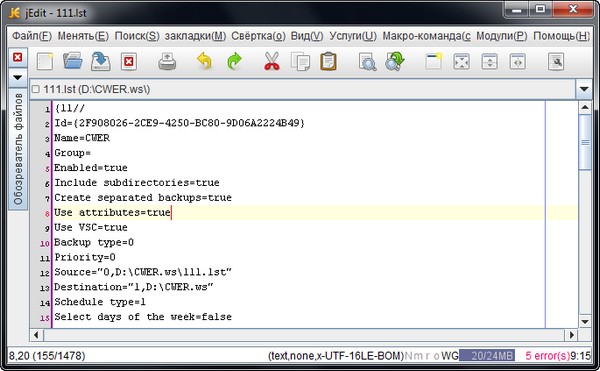Expand the buffer switcher dropdown arrow
600x371 pixels.
click(x=584, y=89)
